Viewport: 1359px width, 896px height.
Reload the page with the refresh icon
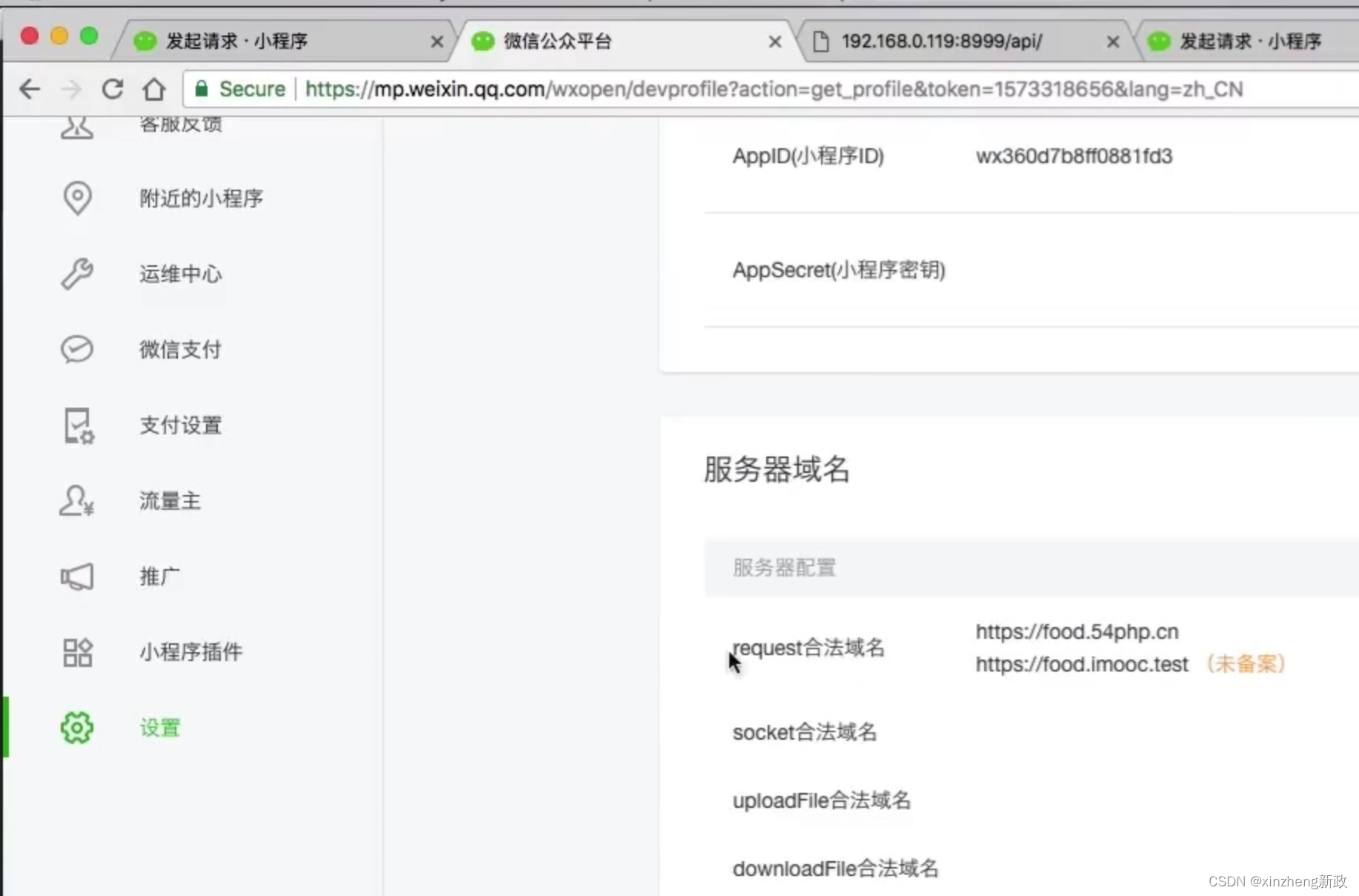(112, 89)
